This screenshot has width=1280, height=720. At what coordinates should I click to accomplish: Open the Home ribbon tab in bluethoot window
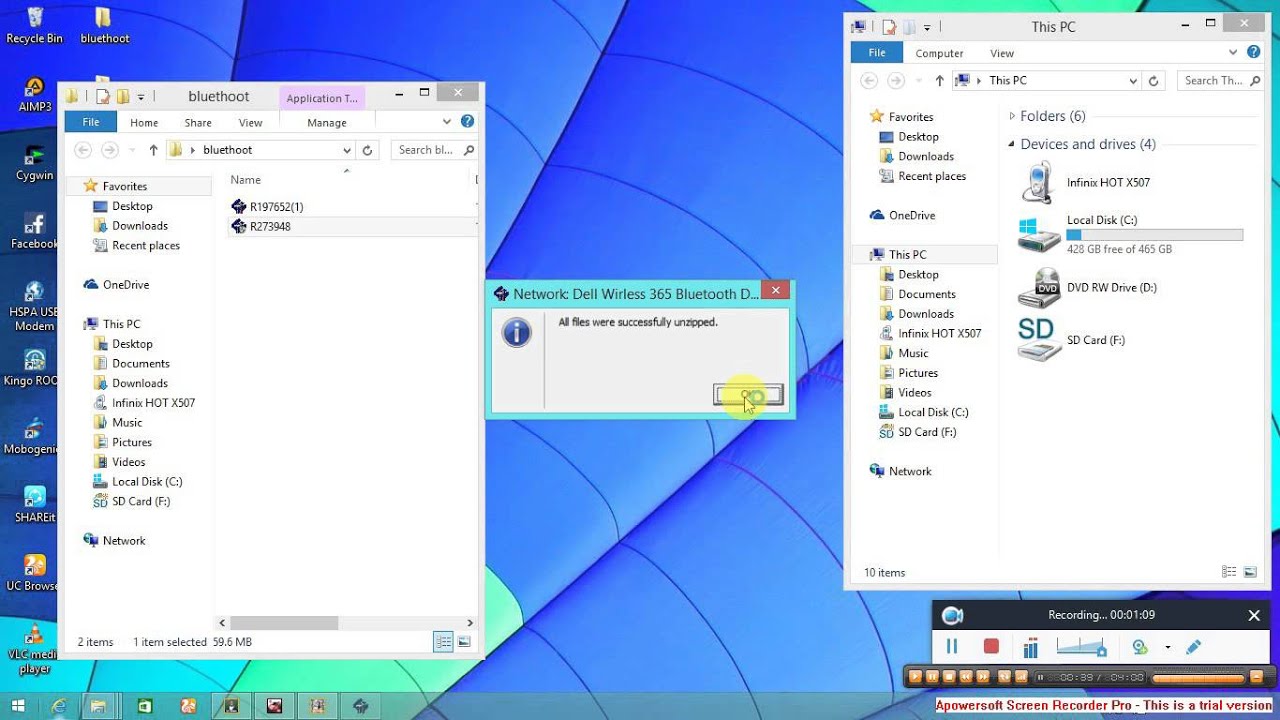144,122
